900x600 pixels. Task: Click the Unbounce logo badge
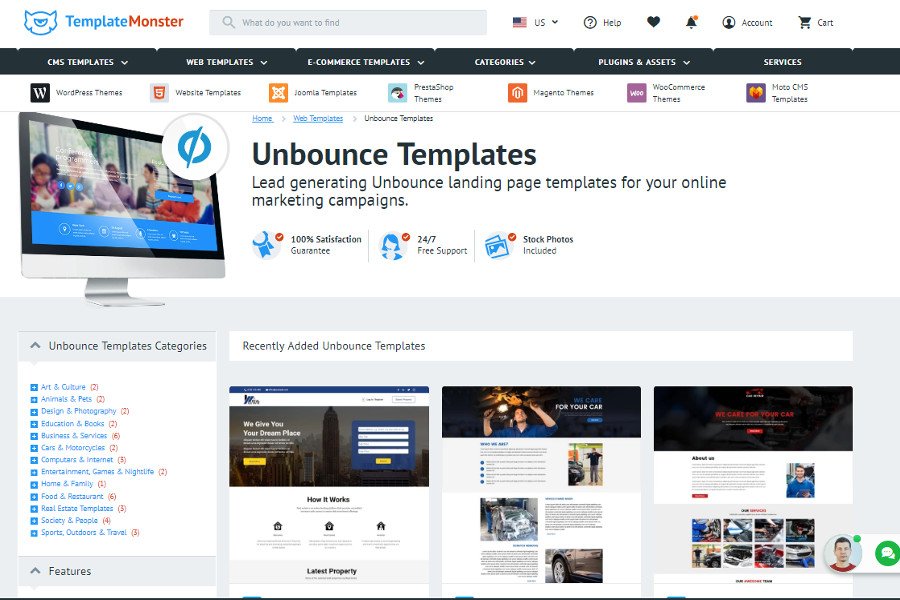click(x=195, y=147)
